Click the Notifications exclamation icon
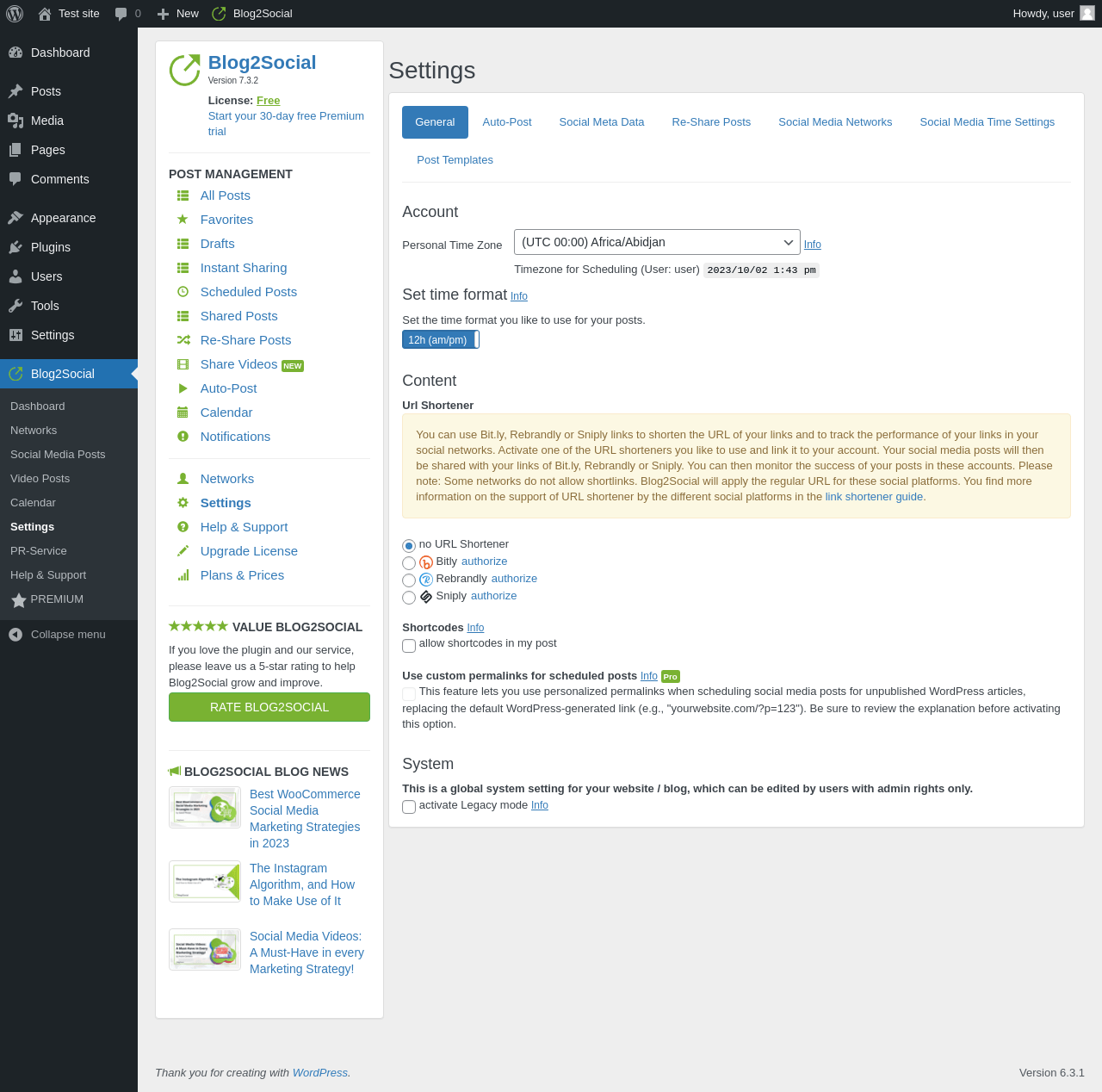Image resolution: width=1102 pixels, height=1092 pixels. 183,437
